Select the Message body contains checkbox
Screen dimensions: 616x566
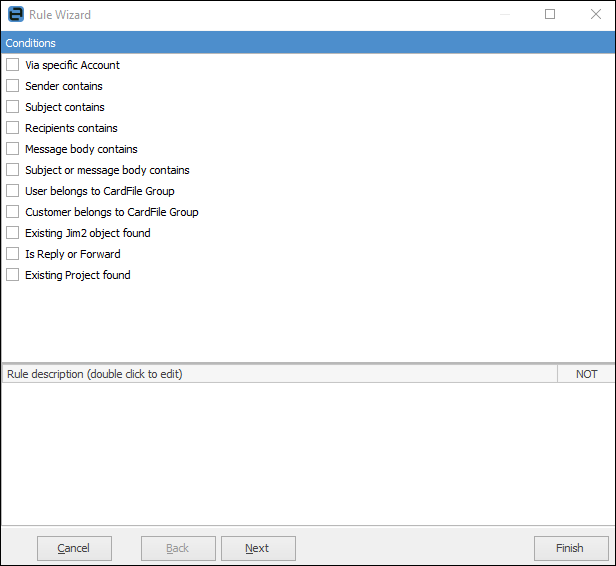pyautogui.click(x=13, y=149)
